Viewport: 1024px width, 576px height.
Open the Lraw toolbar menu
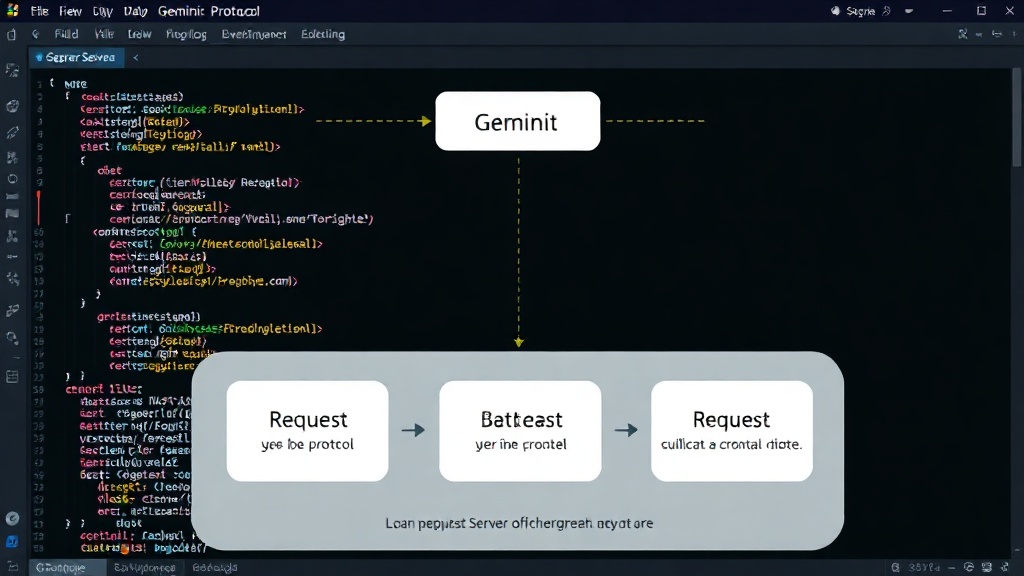coord(139,34)
